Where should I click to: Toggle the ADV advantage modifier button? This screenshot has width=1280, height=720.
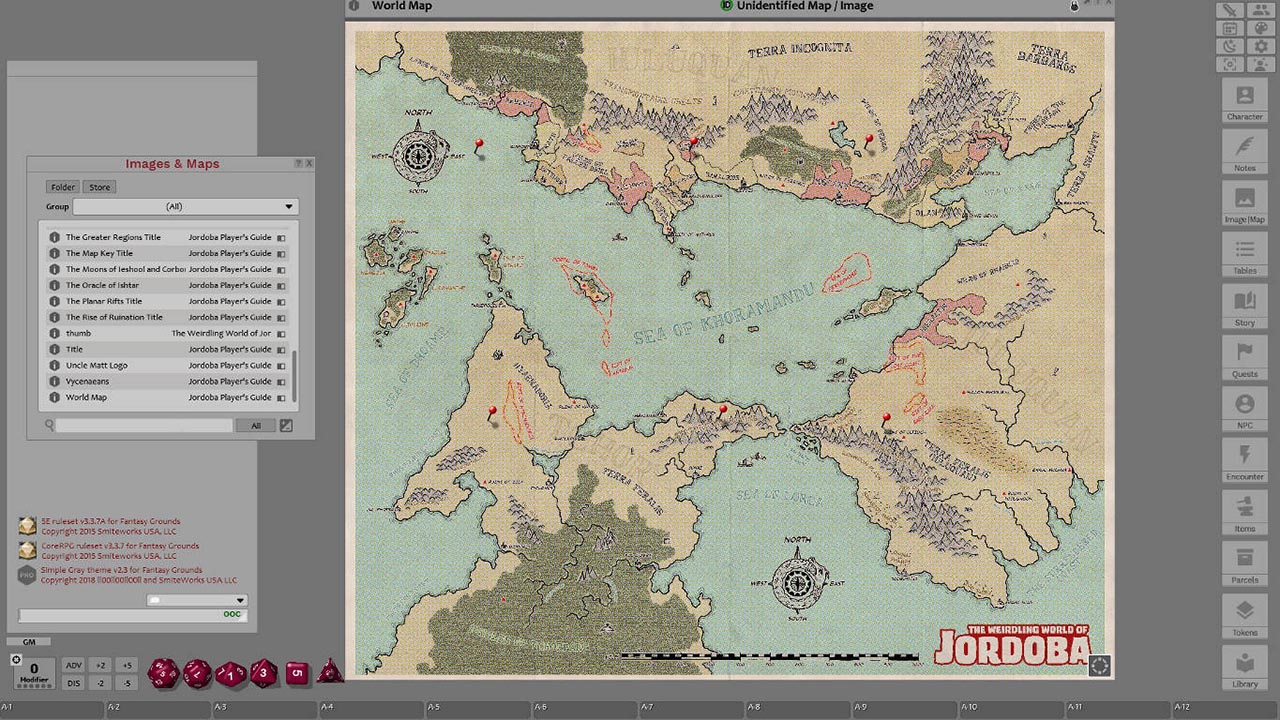(x=73, y=665)
